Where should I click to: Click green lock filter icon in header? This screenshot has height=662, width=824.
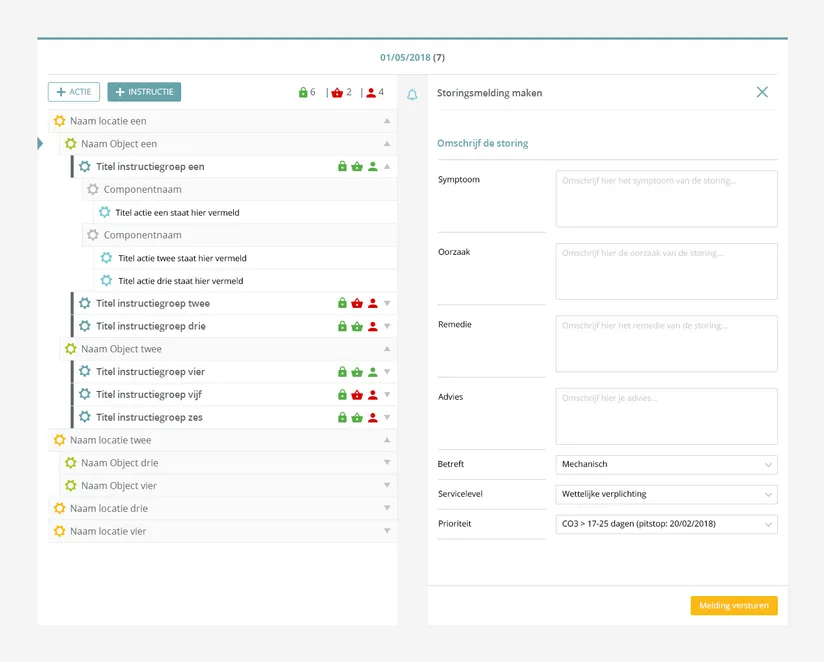coord(303,93)
